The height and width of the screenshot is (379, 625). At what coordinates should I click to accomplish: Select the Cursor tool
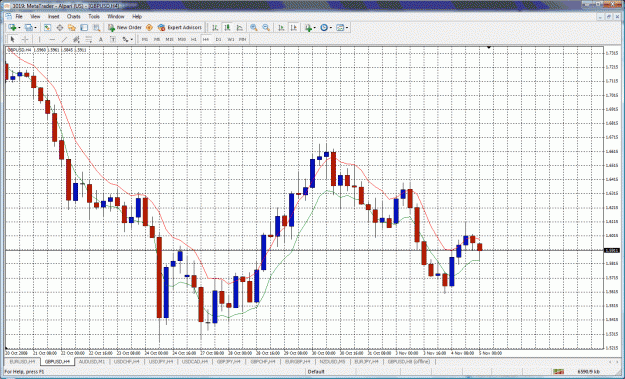tap(12, 39)
